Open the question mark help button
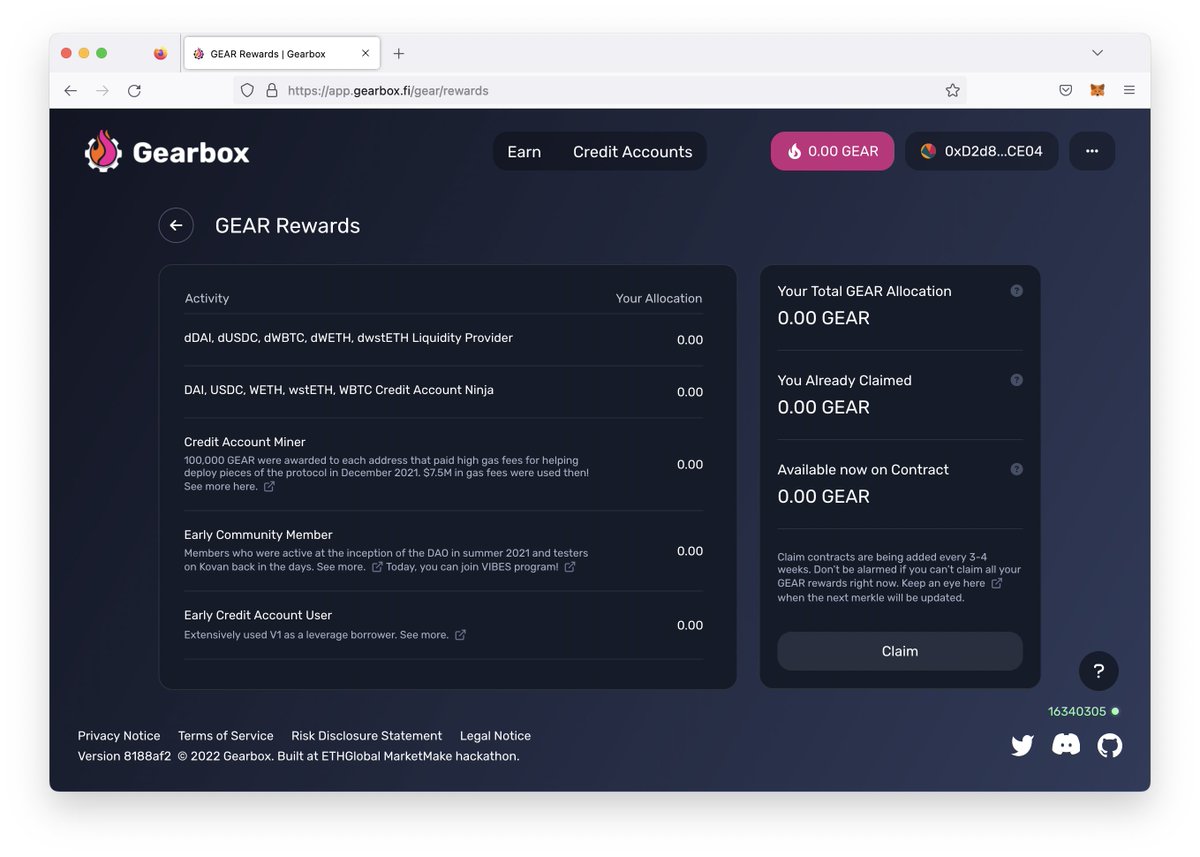Screen dimensions: 1200x857 click(1098, 671)
